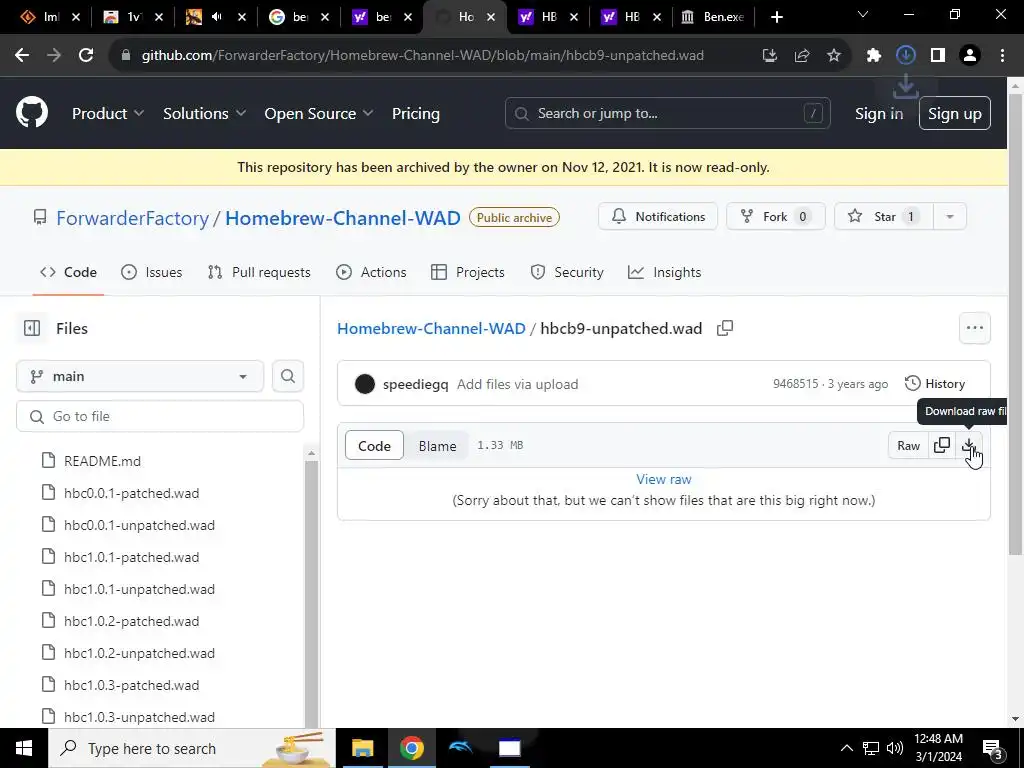The width and height of the screenshot is (1024, 768).
Task: Open the ForwarderFactory owner link
Action: pos(133,218)
